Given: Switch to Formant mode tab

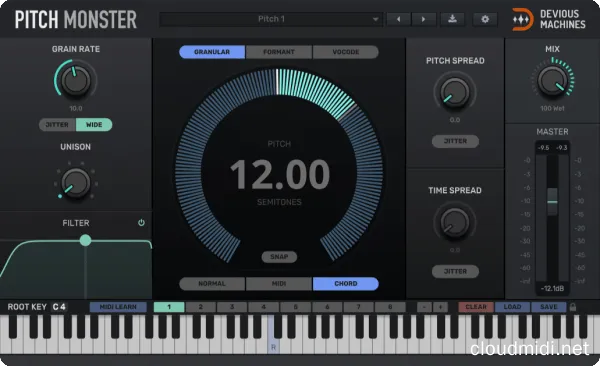Looking at the screenshot, I should click(x=279, y=52).
